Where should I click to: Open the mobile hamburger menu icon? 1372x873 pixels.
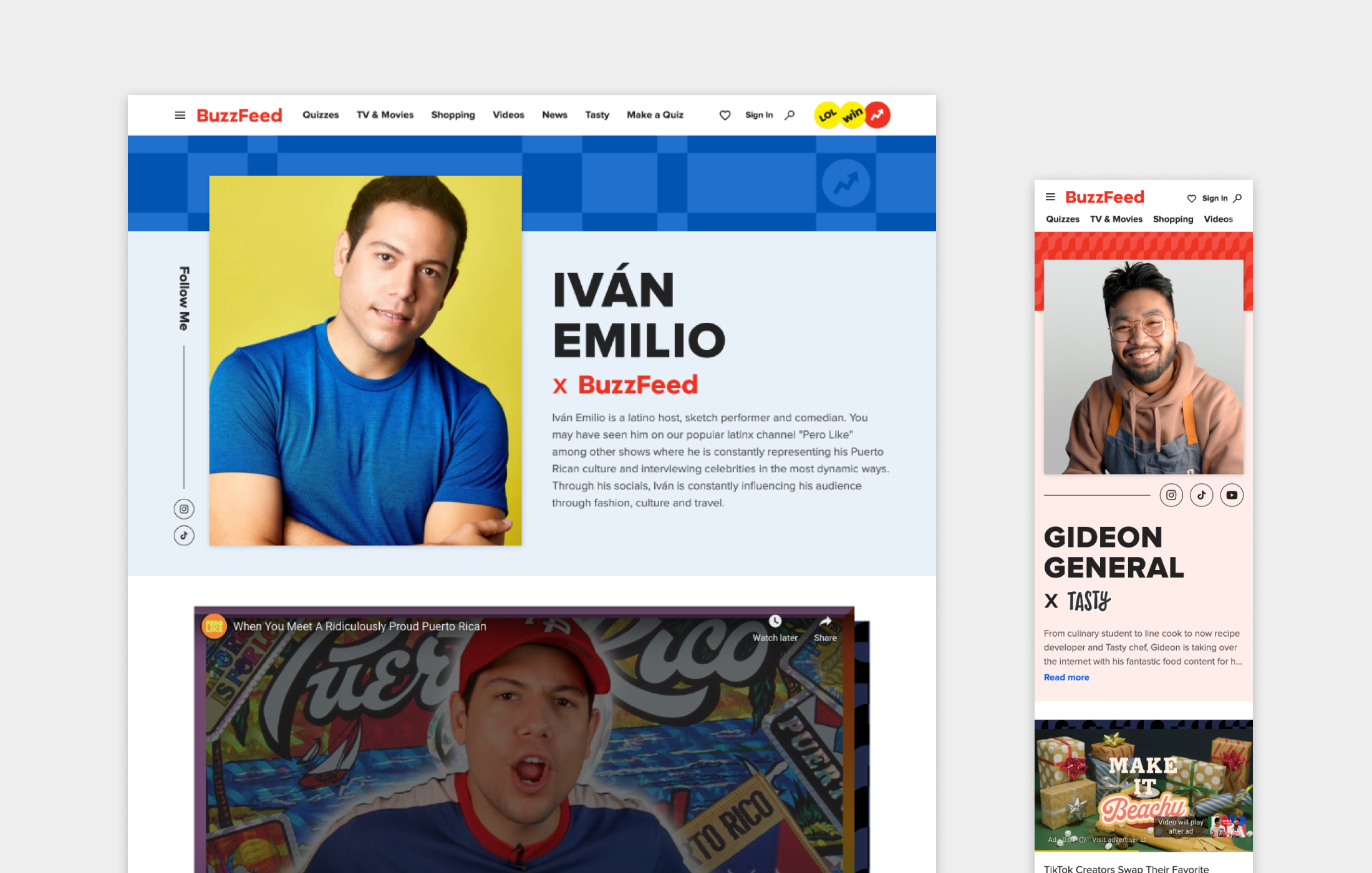1050,197
